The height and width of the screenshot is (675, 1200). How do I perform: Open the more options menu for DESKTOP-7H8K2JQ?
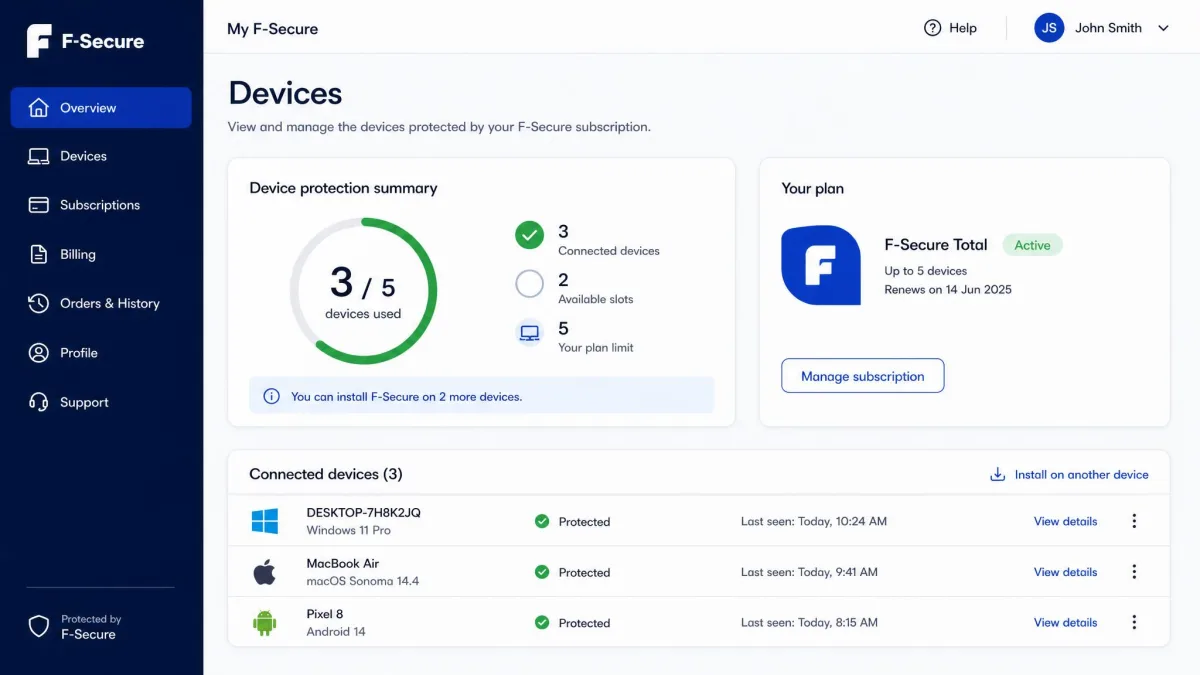(x=1134, y=521)
